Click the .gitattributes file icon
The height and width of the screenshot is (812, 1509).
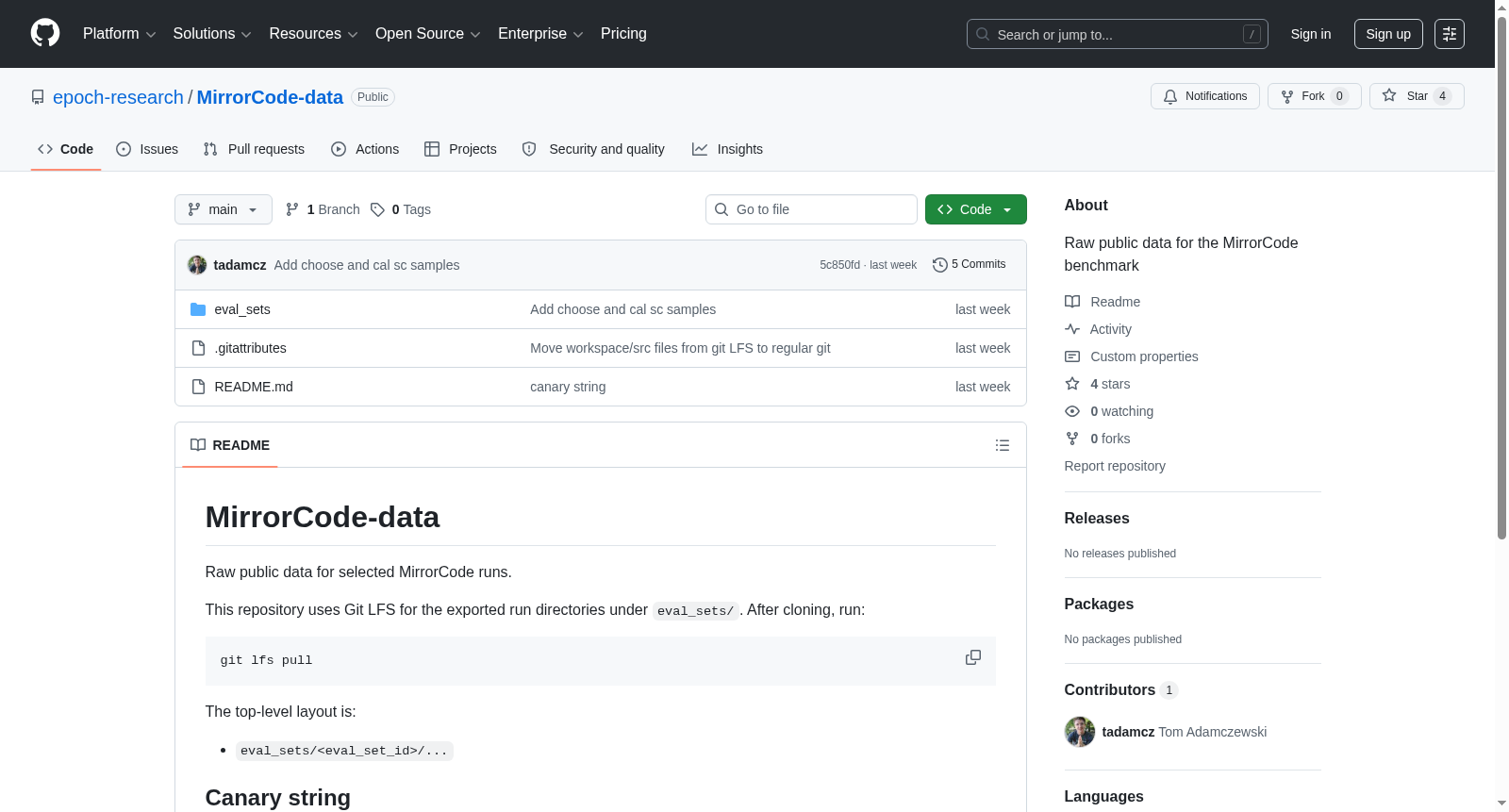[198, 348]
